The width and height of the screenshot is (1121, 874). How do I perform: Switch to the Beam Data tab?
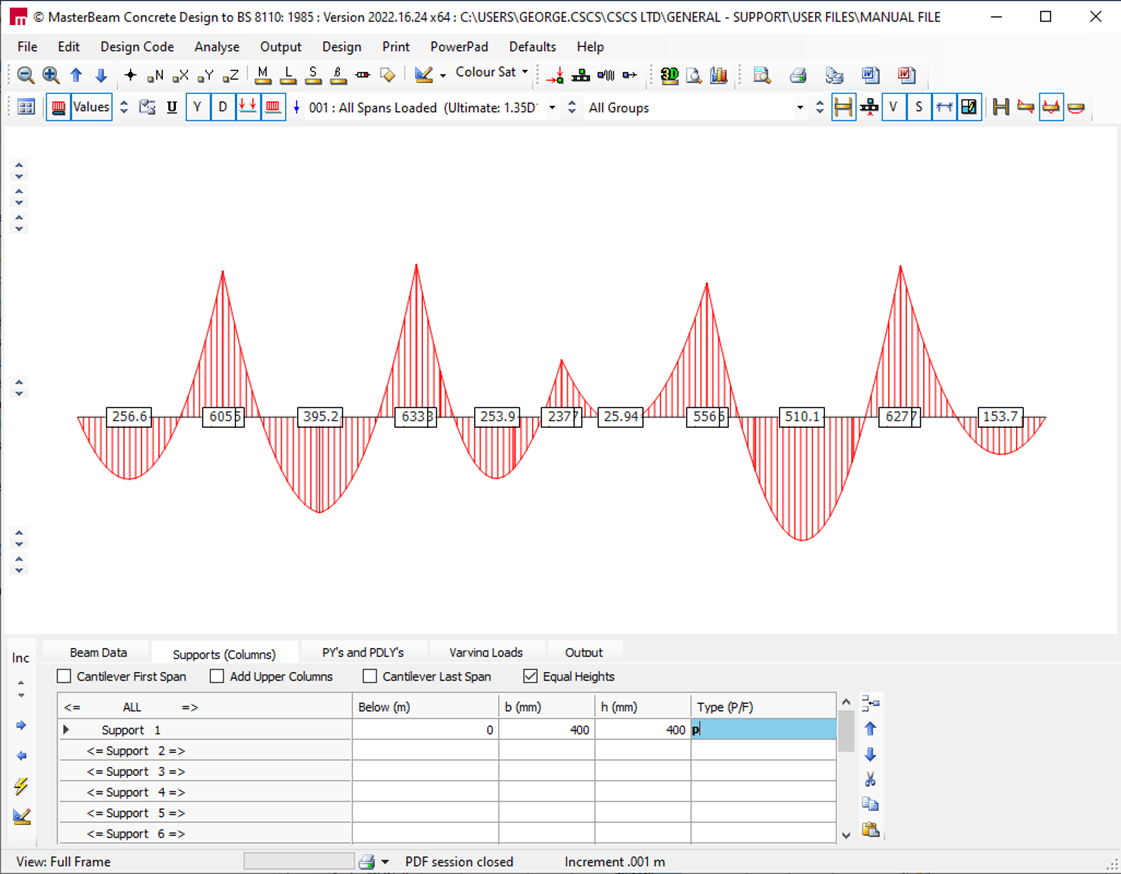(98, 652)
